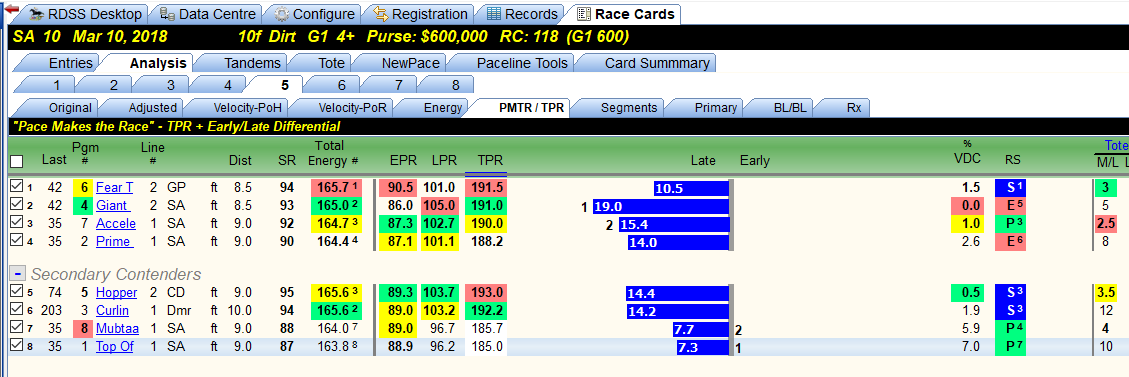Uncheck the Curlin row checkbox
Viewport: 1129px width, 377px height.
(x=16, y=309)
